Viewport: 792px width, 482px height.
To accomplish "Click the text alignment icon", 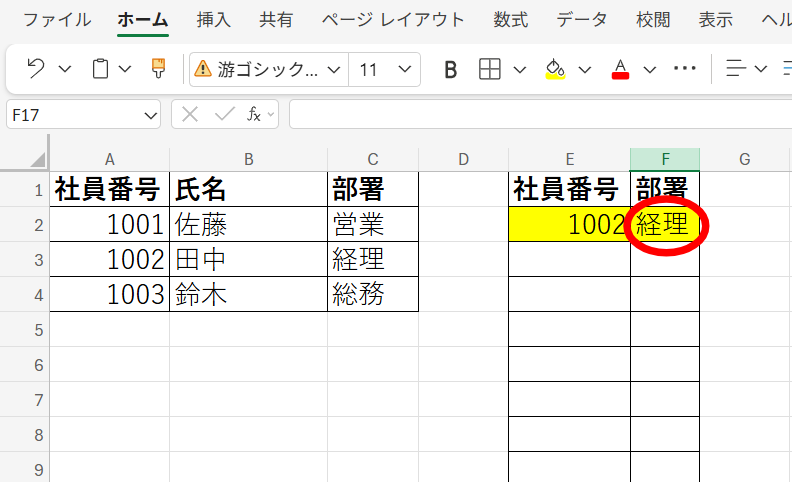I will coord(736,69).
